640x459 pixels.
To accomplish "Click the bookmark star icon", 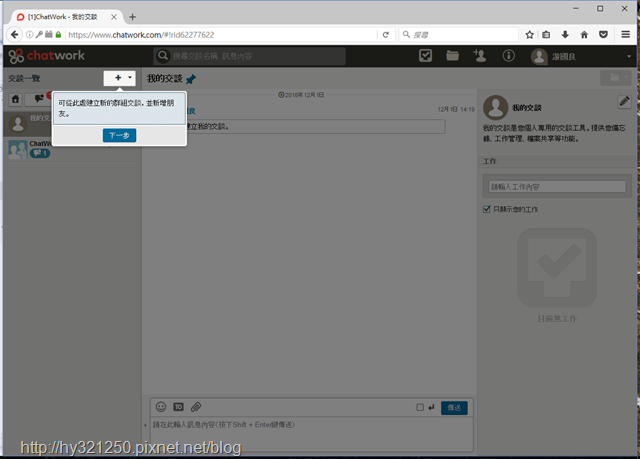I will [529, 35].
